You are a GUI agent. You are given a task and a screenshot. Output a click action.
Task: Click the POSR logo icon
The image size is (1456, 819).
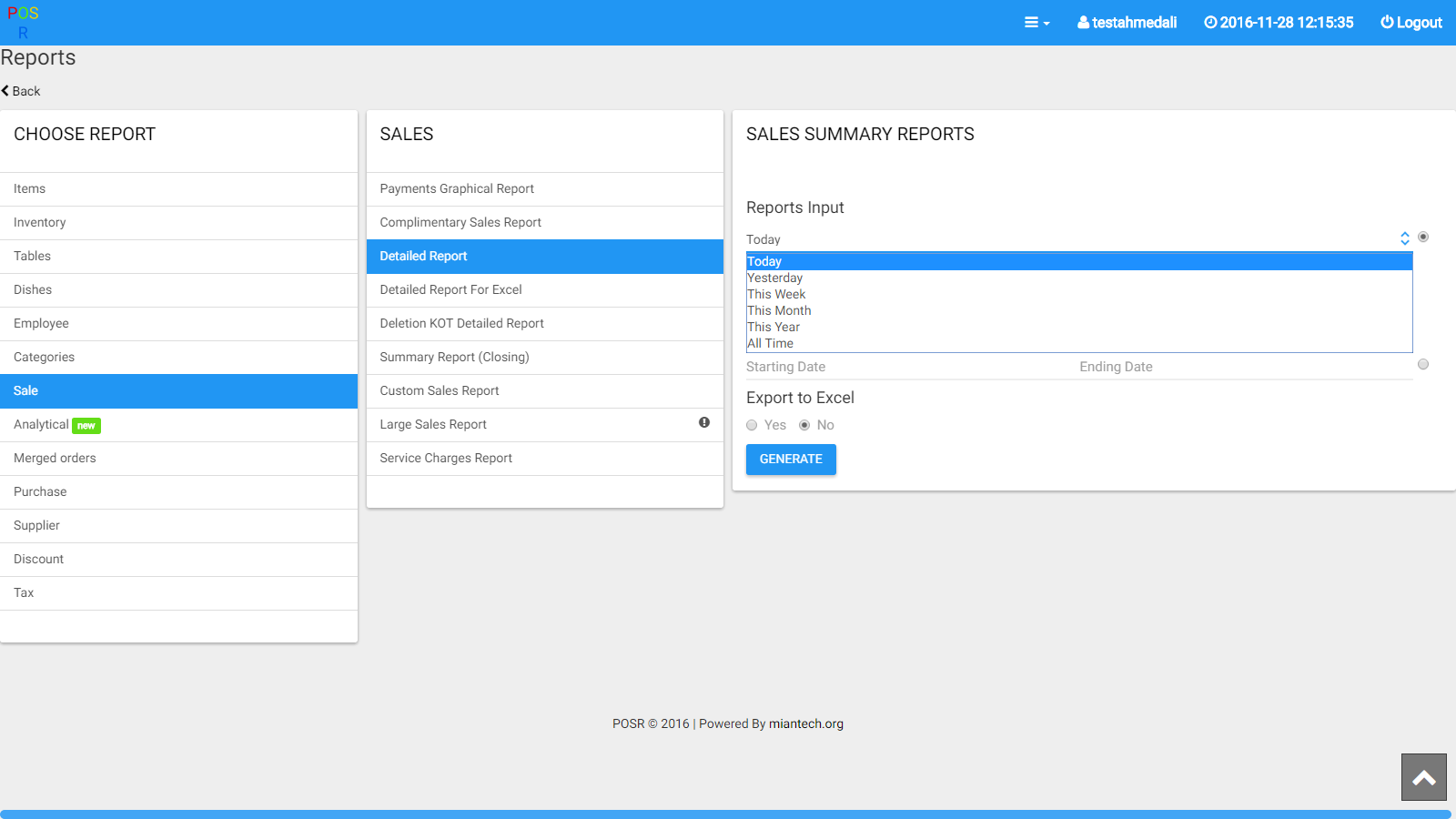pyautogui.click(x=23, y=23)
